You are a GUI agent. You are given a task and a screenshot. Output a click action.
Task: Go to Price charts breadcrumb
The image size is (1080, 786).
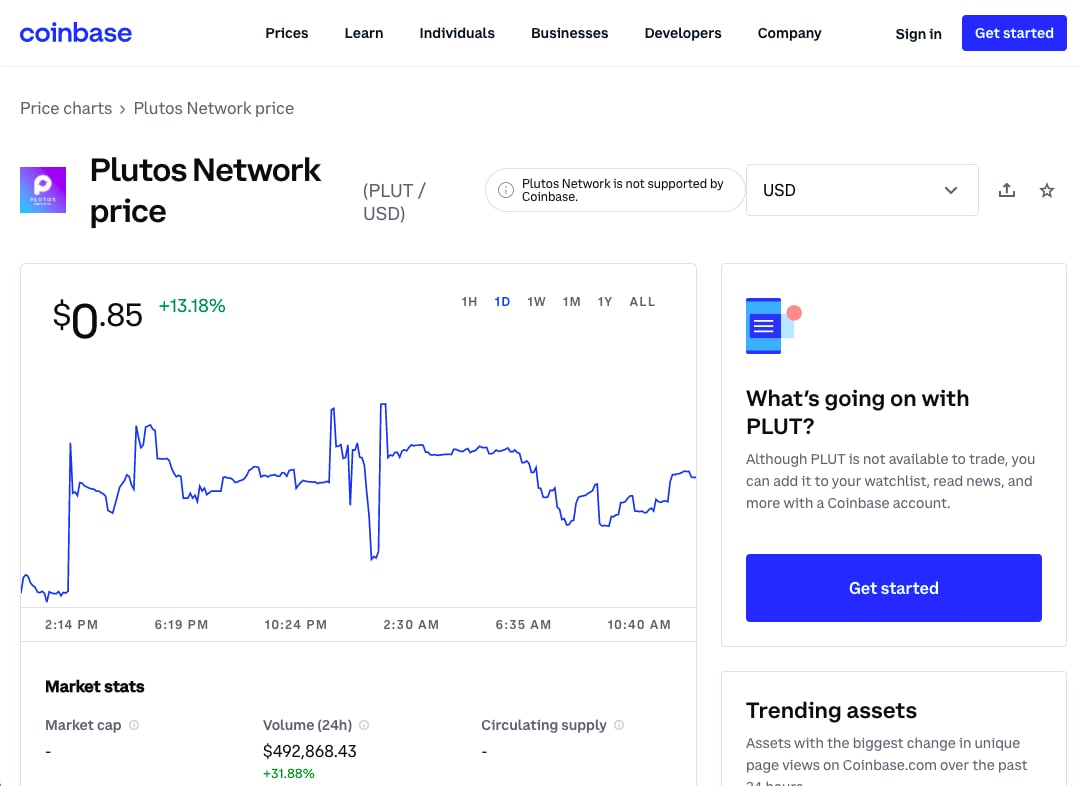66,108
